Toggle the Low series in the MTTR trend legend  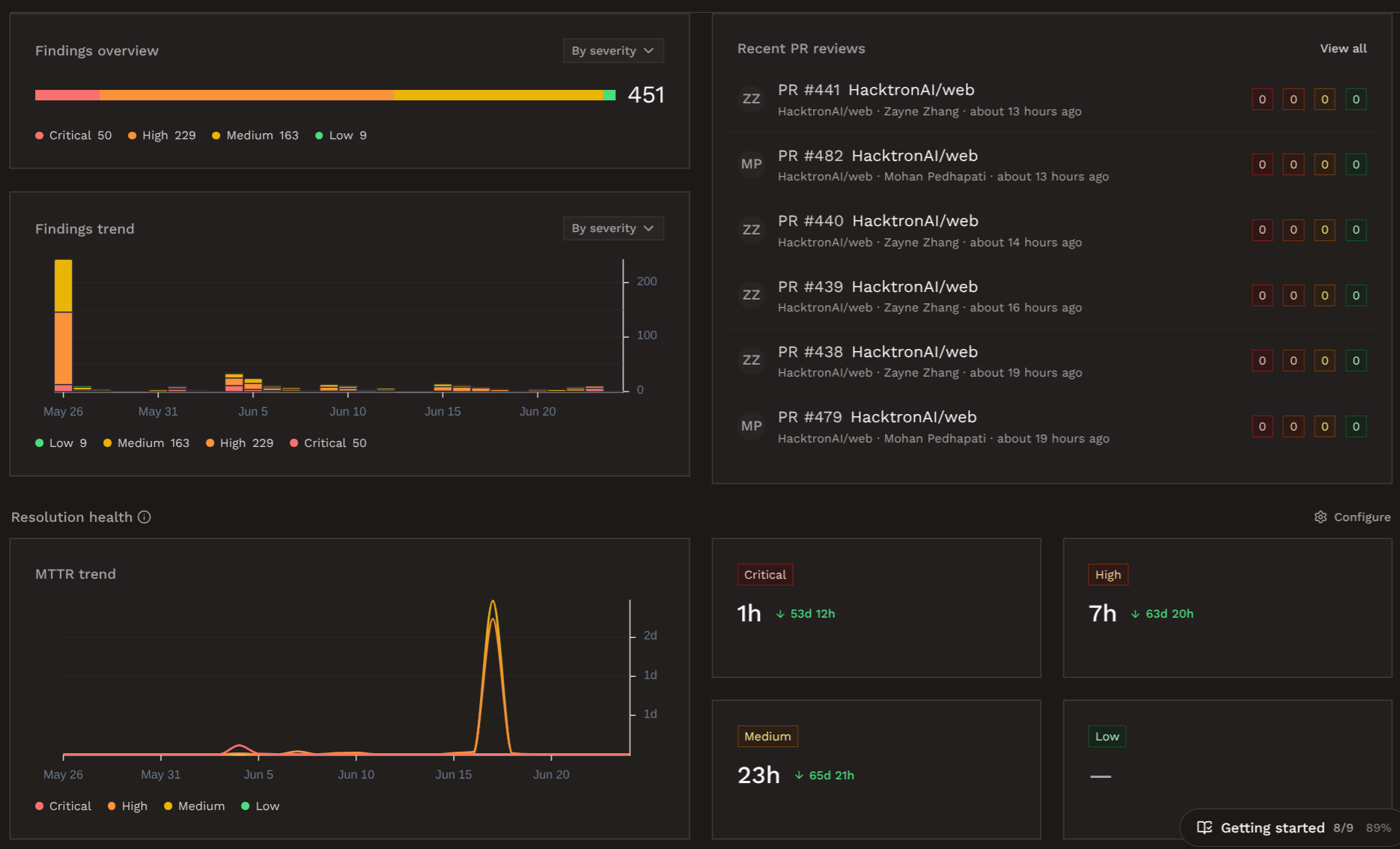click(260, 806)
